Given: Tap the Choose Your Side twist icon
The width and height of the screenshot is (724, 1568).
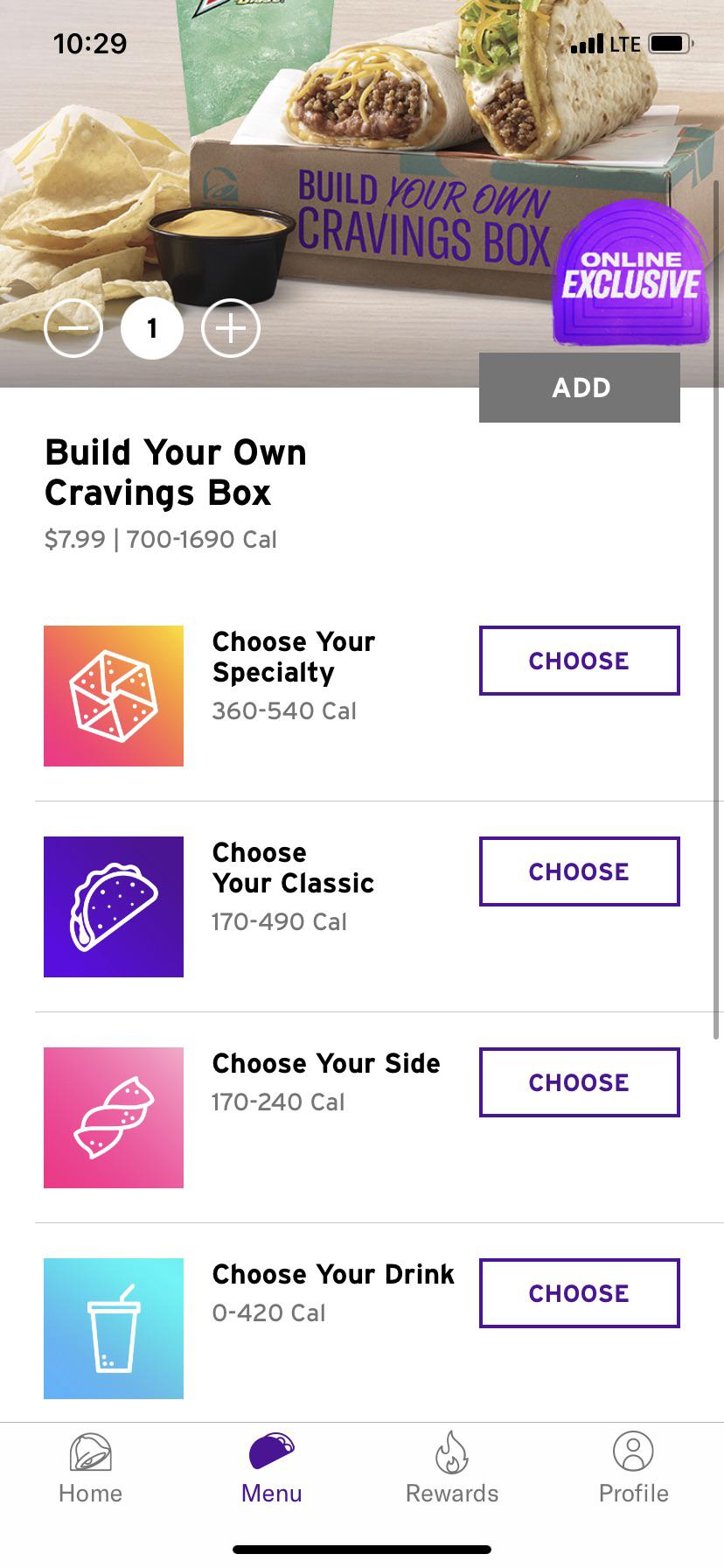Looking at the screenshot, I should tap(114, 1117).
